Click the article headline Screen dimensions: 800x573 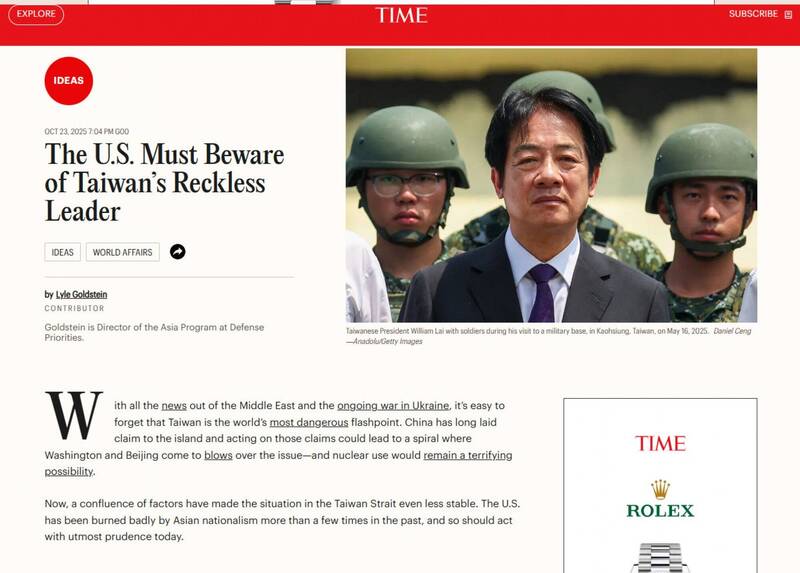point(164,182)
